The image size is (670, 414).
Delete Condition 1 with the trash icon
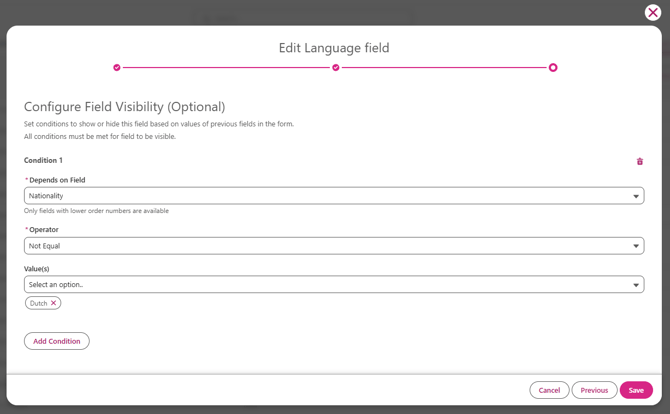click(x=640, y=161)
